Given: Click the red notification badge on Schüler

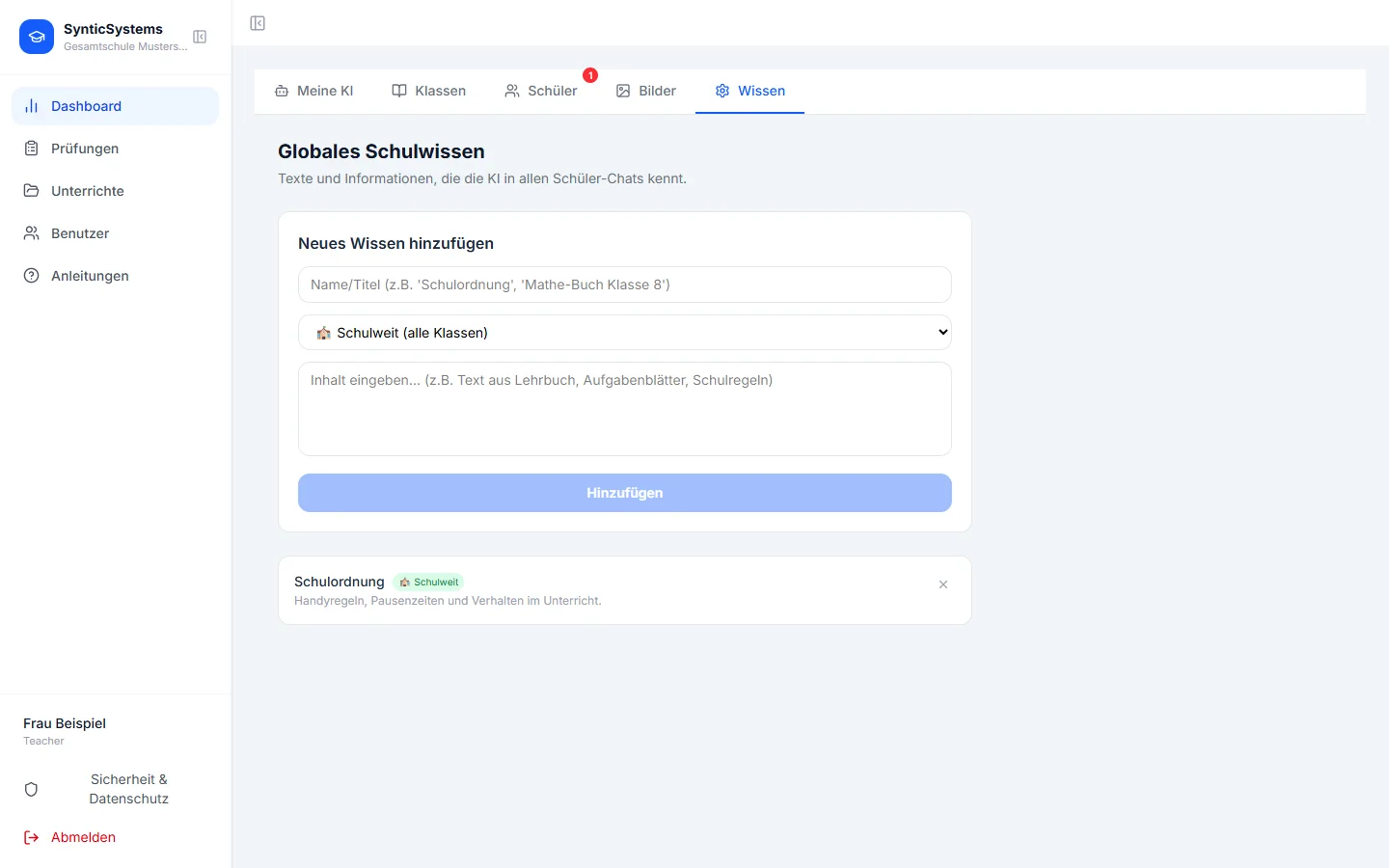Looking at the screenshot, I should click(590, 75).
